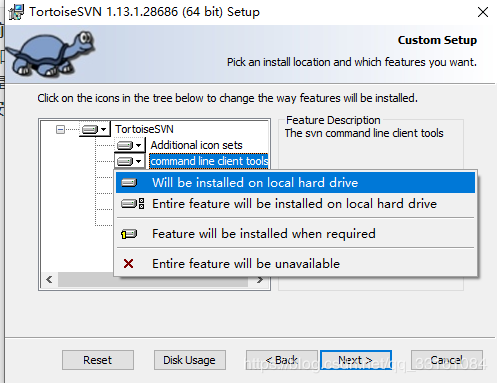Open Additional icon sets install-state dropdown
497x383 pixels.
(130, 145)
